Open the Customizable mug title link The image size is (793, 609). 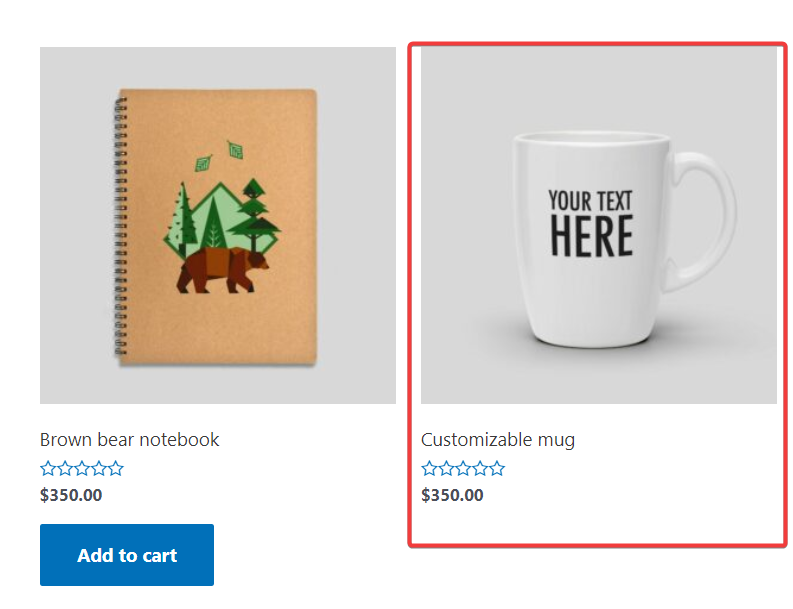click(497, 439)
